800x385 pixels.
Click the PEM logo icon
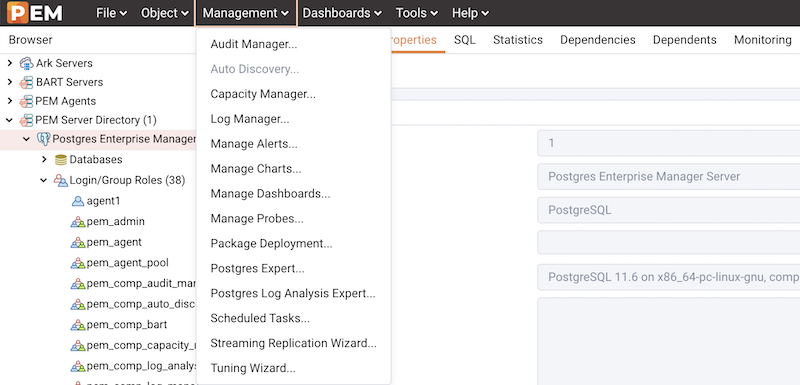tap(35, 13)
